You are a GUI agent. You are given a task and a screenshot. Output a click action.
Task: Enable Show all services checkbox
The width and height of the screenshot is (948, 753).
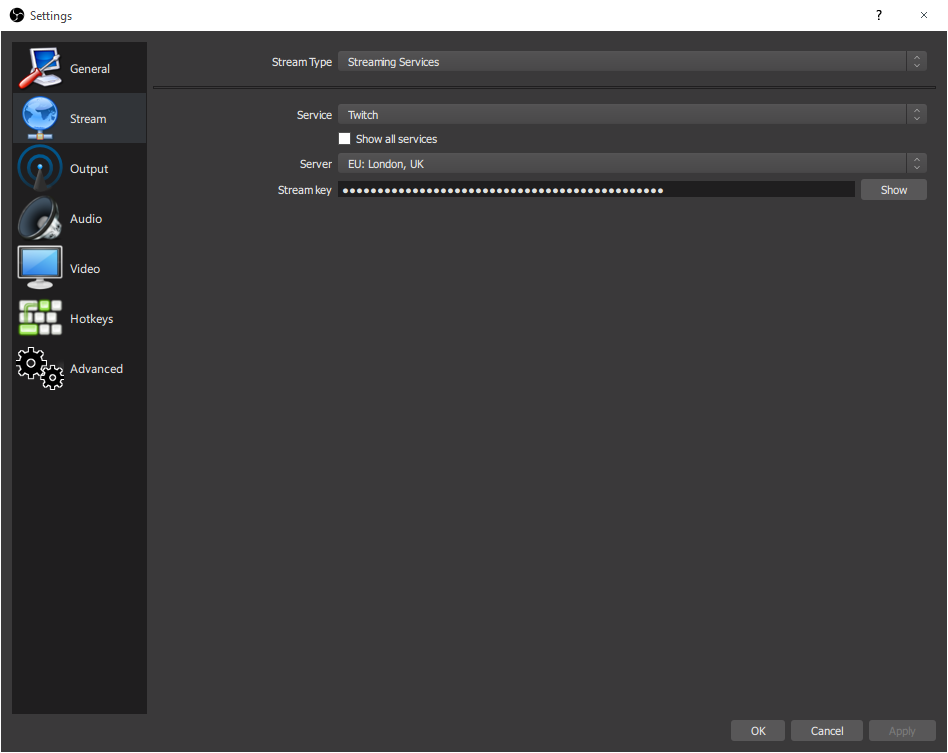(345, 139)
